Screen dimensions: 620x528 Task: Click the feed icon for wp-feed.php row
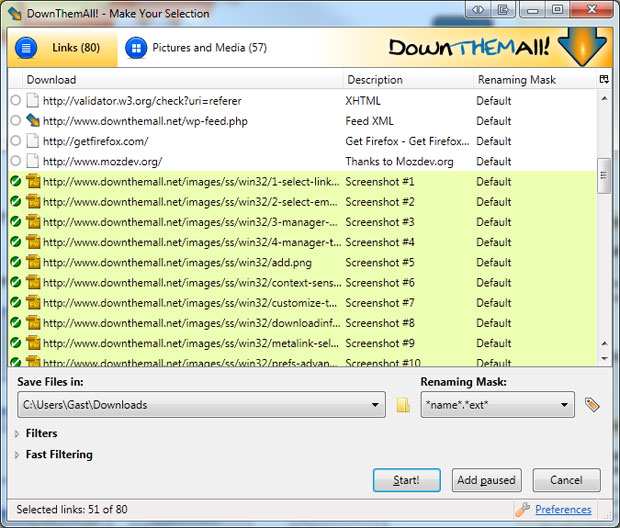tap(32, 121)
